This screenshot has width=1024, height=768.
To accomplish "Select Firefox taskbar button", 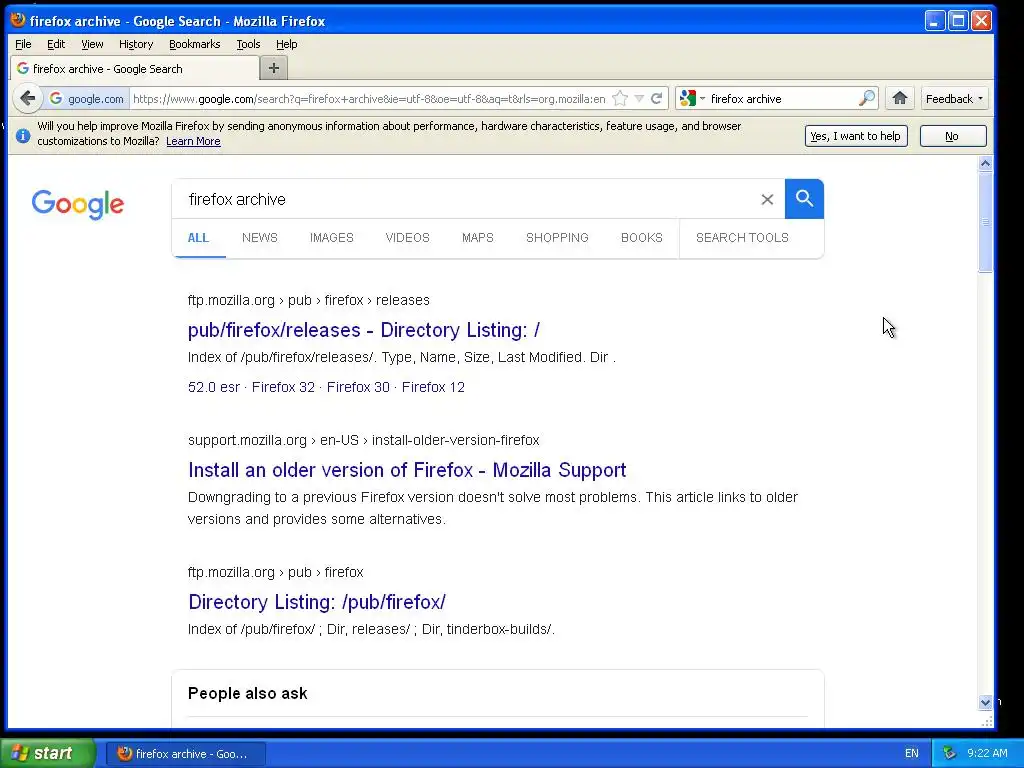I will pos(186,754).
